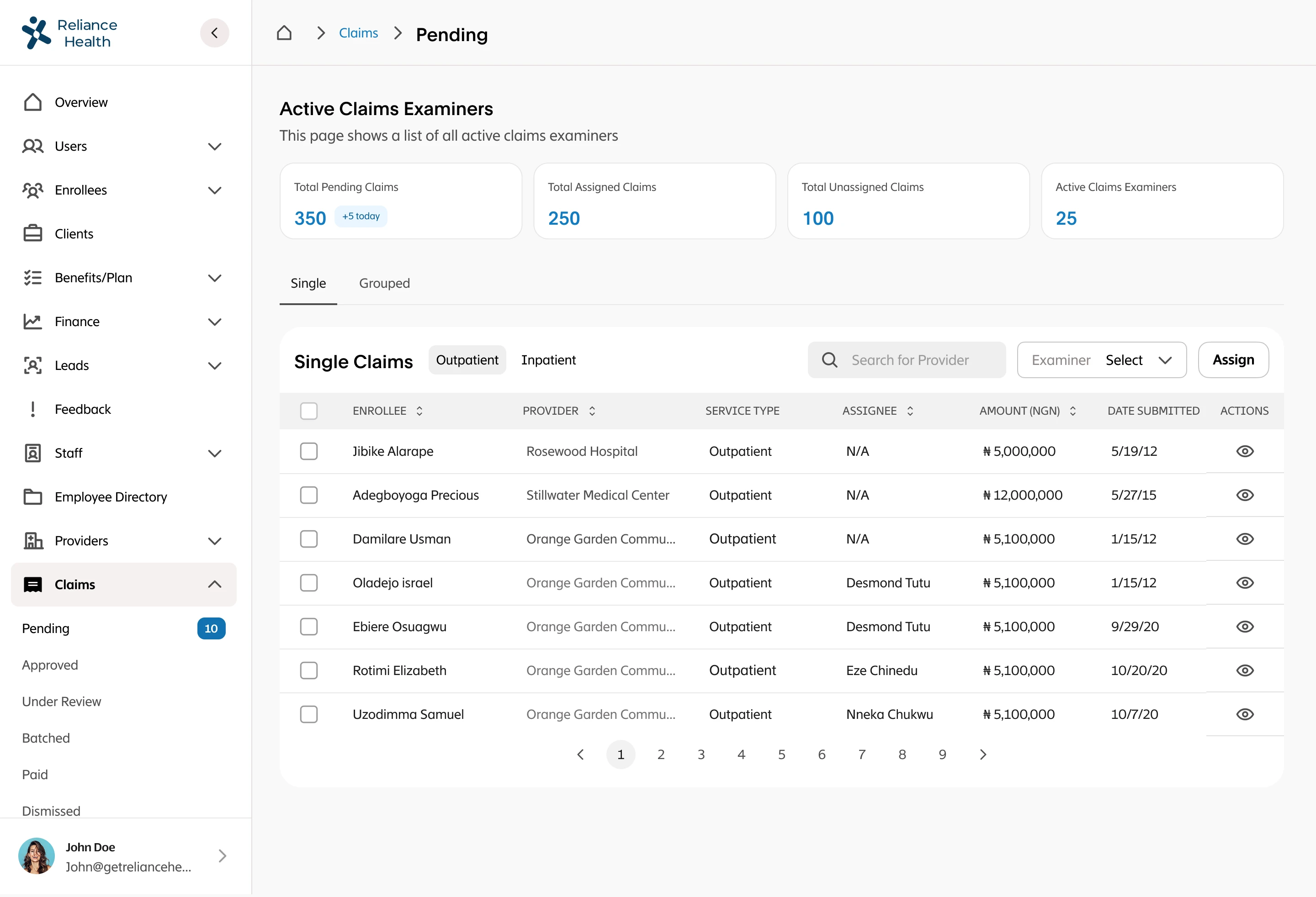Tick checkbox for Damilare Usman row

(308, 539)
